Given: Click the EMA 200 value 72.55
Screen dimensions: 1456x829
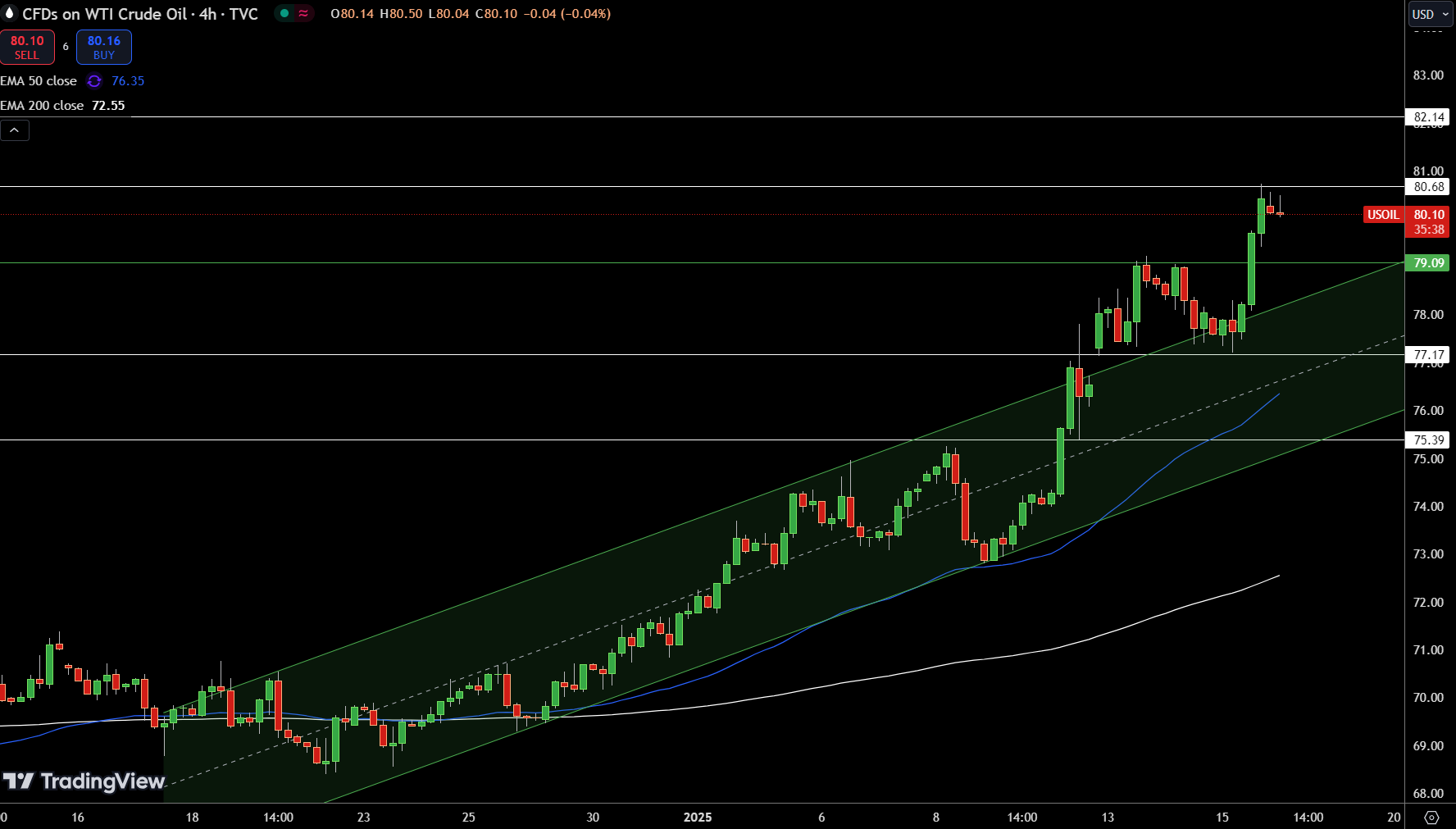Looking at the screenshot, I should (108, 106).
